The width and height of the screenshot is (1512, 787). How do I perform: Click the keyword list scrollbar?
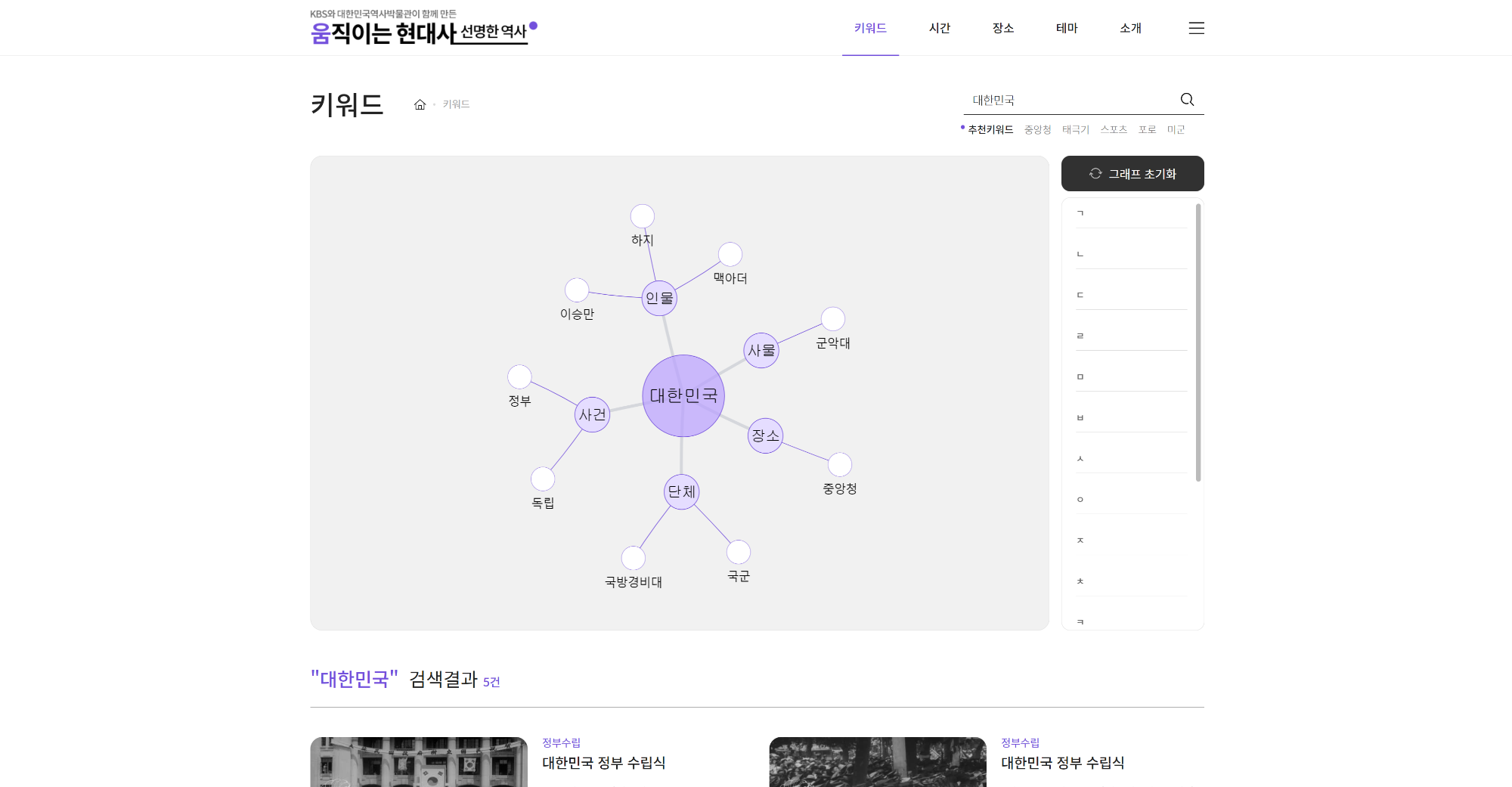tap(1198, 342)
